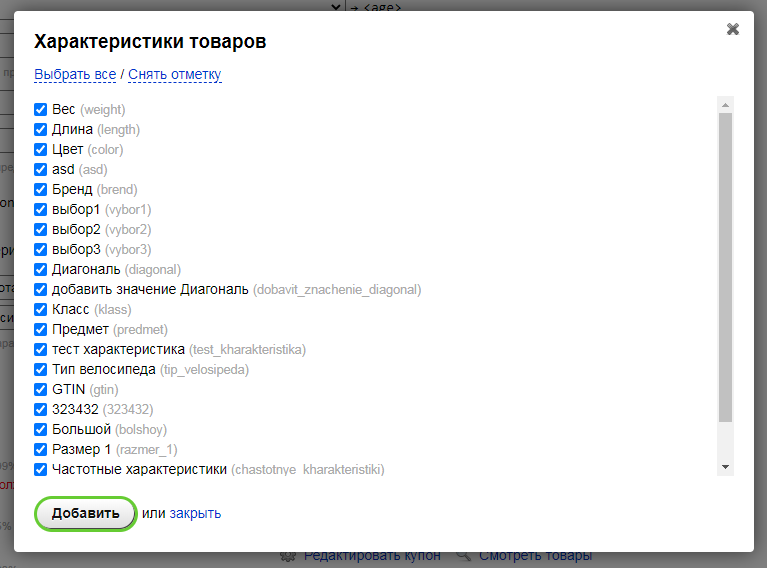Click the scrollbar down arrow
The image size is (767, 568).
coord(725,467)
